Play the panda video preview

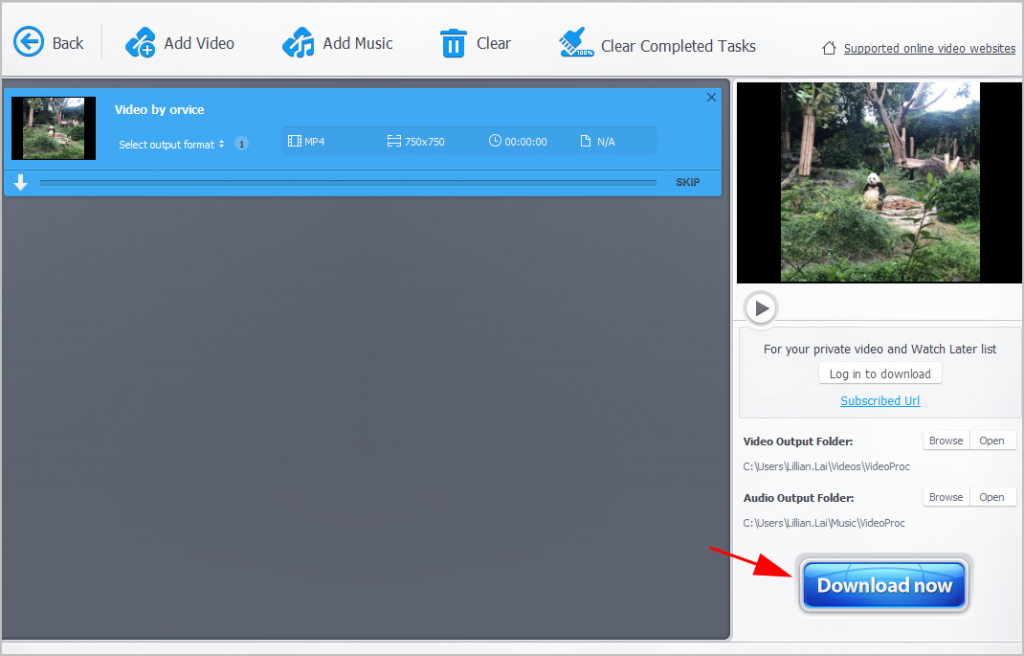point(761,308)
